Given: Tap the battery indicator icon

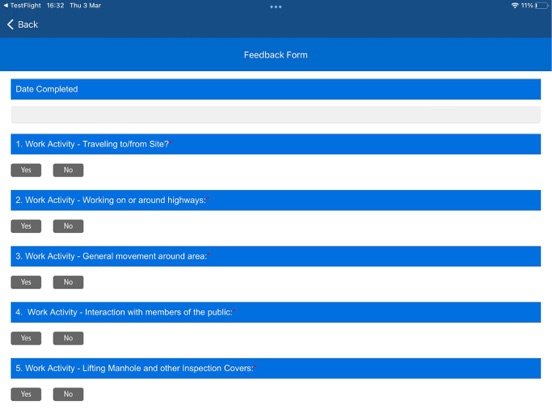Looking at the screenshot, I should [541, 6].
